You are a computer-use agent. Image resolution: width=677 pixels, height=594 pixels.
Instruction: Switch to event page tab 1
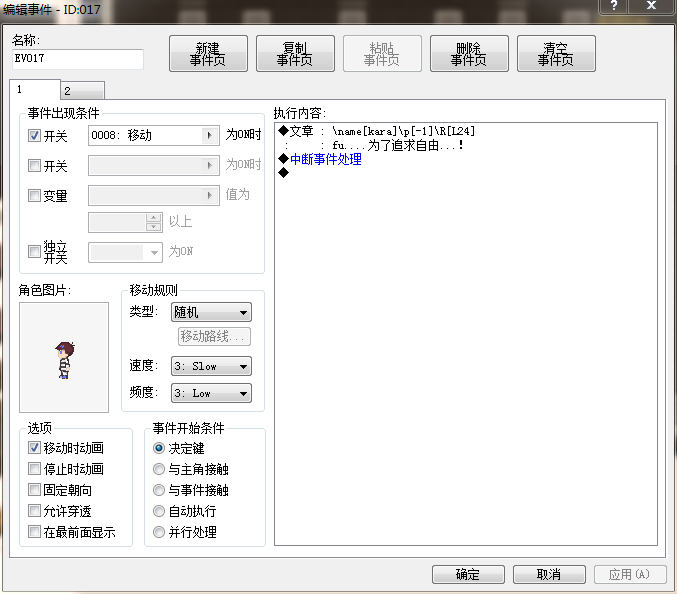(x=35, y=89)
